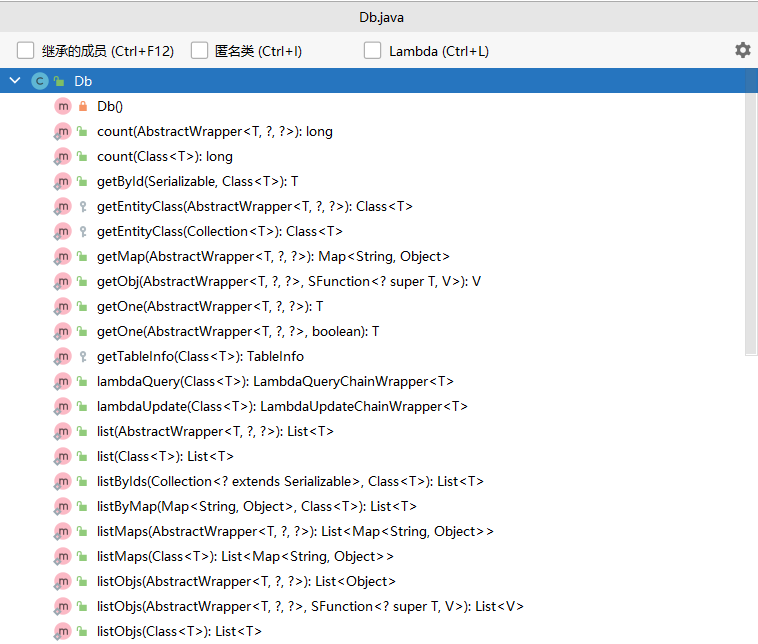Click public icon of getMap

(x=83, y=256)
